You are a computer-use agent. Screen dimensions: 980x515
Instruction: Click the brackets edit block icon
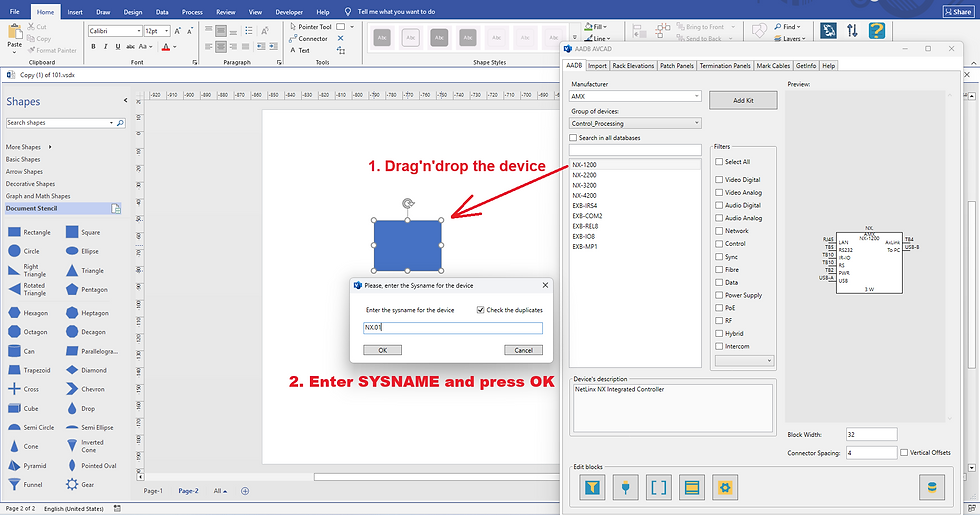point(658,488)
